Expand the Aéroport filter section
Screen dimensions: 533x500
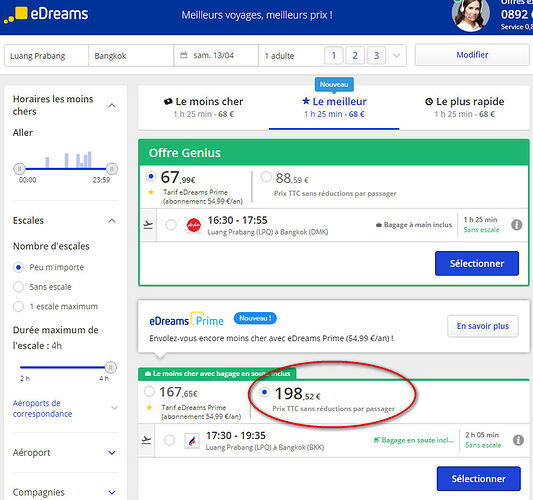click(x=112, y=453)
